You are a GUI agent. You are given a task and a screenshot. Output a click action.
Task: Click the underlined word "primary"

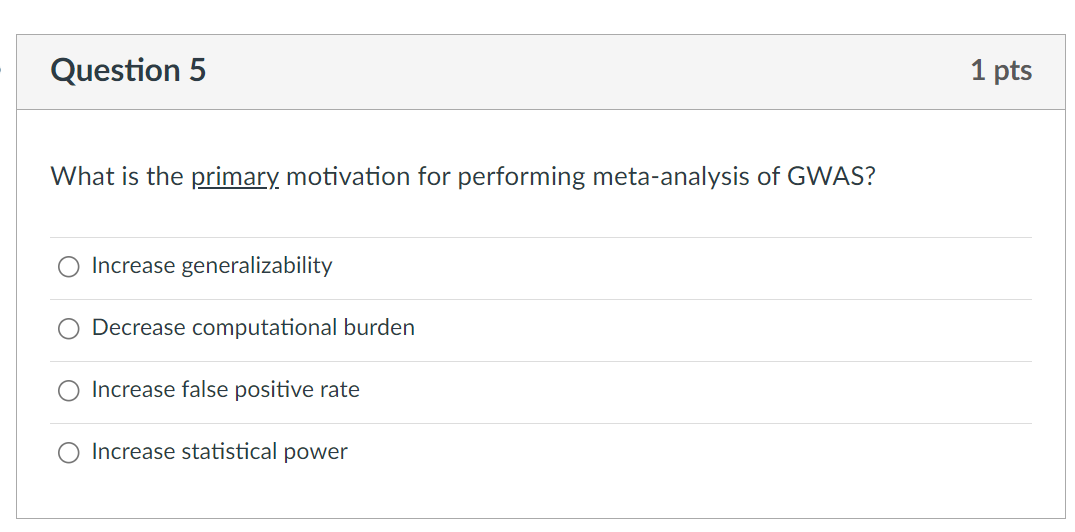coord(235,177)
